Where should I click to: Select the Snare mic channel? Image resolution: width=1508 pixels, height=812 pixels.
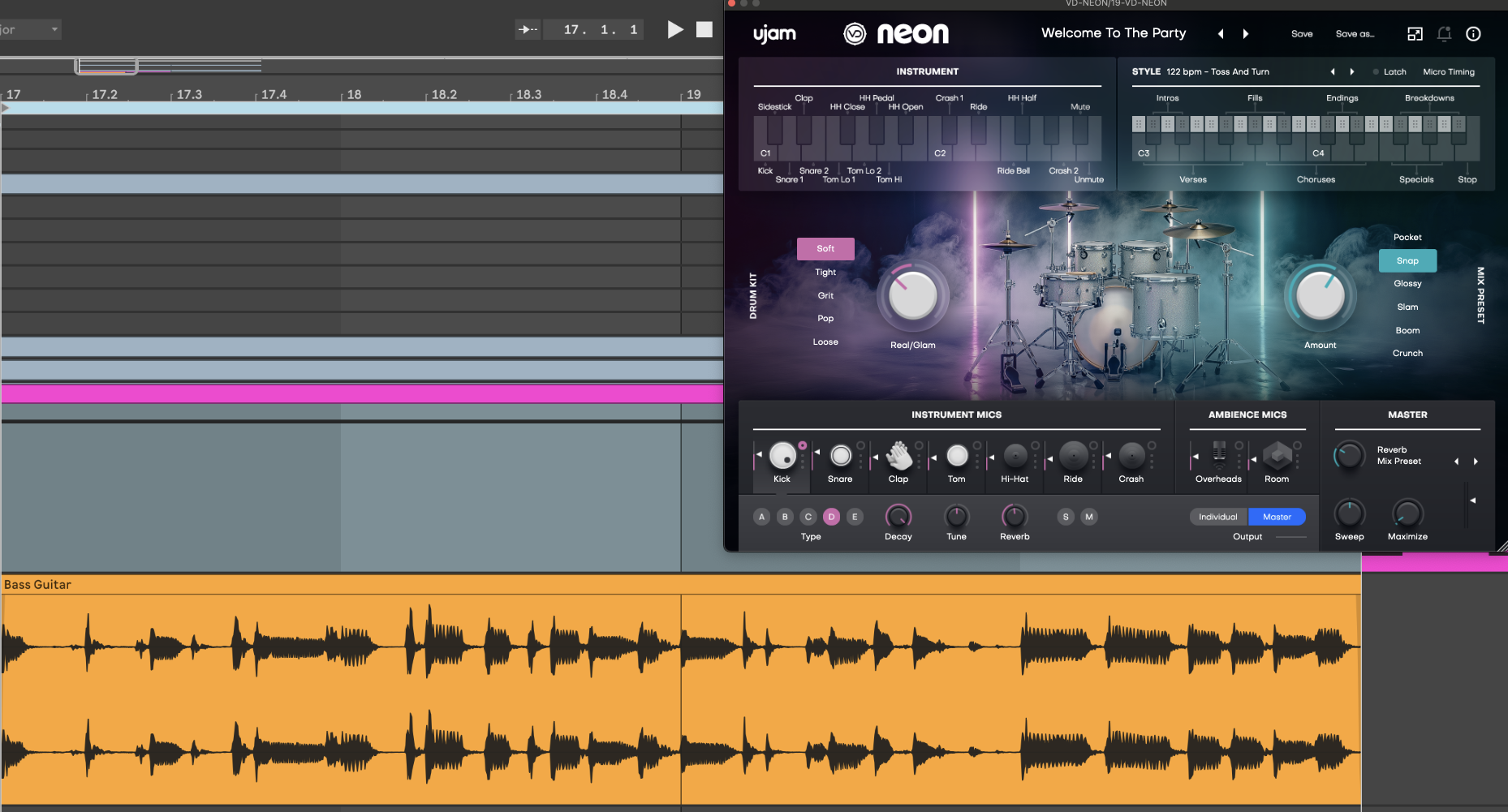tap(841, 456)
